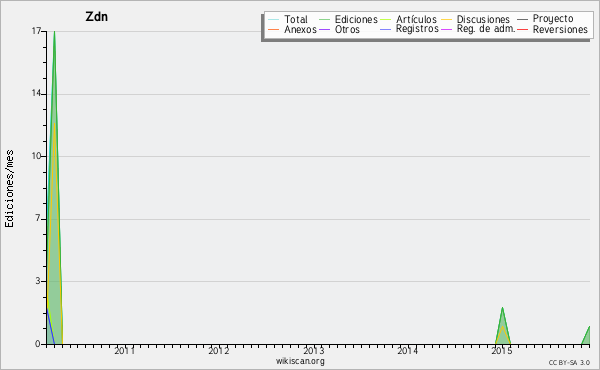This screenshot has height=370, width=600.
Task: Click the 2011 x-axis label
Action: (x=125, y=350)
